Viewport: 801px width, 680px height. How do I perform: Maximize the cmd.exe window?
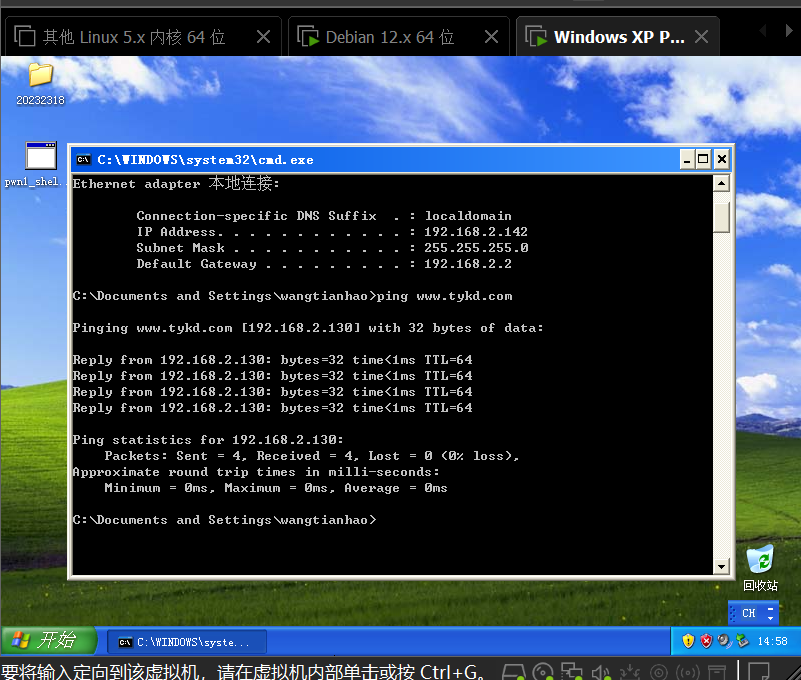coord(703,160)
